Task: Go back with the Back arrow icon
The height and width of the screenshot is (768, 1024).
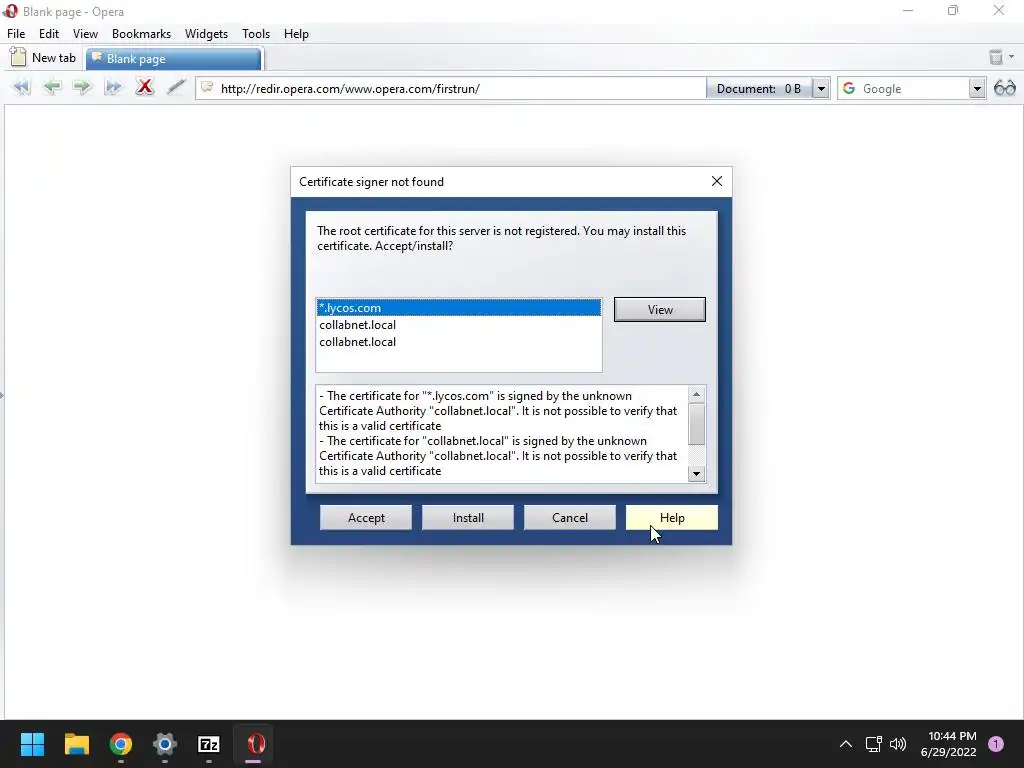Action: click(52, 87)
